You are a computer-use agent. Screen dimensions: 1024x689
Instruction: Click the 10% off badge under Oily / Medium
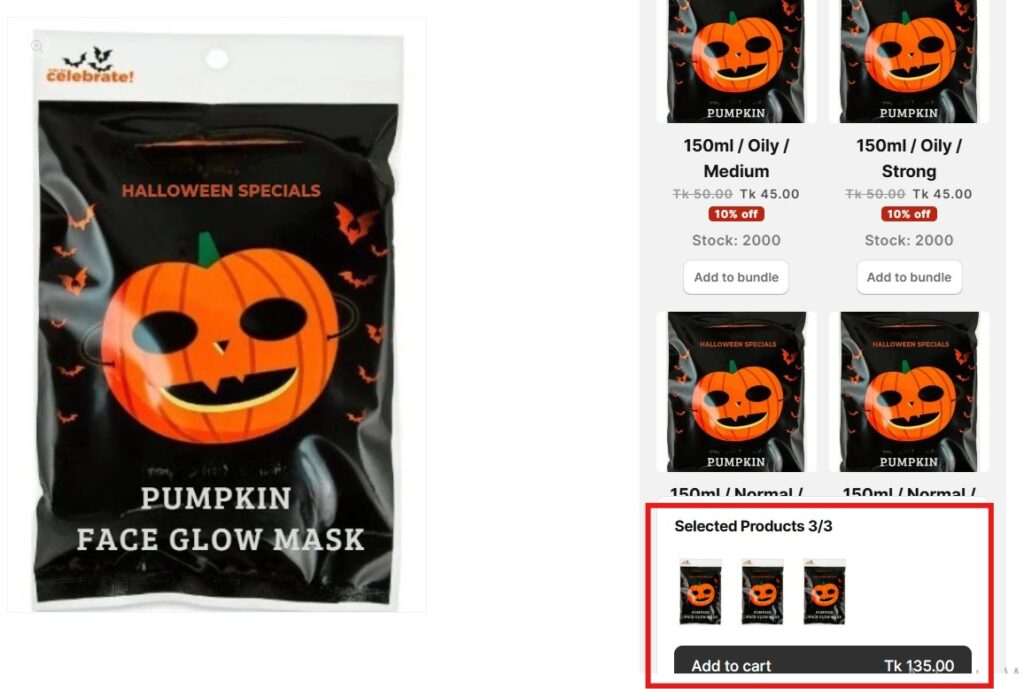point(736,214)
